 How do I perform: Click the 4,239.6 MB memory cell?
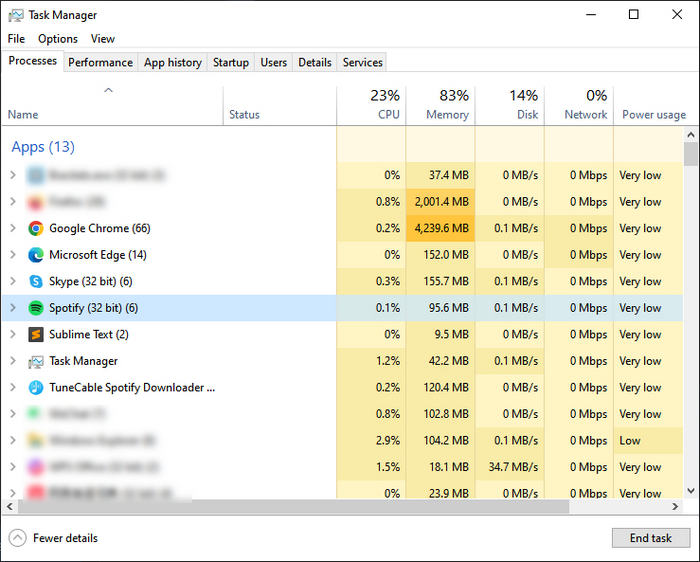click(x=440, y=229)
